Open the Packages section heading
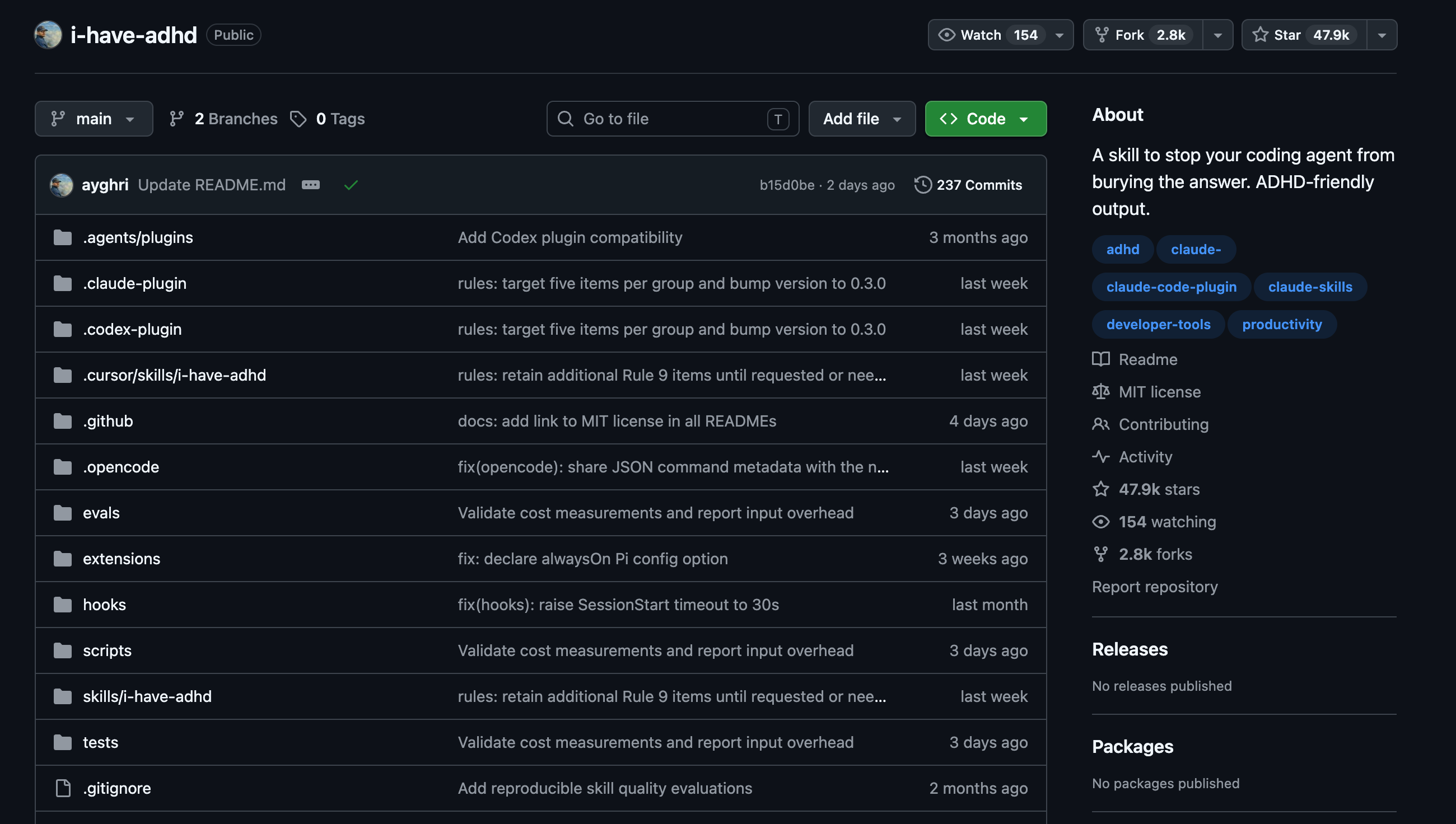This screenshot has width=1456, height=824. (1132, 746)
